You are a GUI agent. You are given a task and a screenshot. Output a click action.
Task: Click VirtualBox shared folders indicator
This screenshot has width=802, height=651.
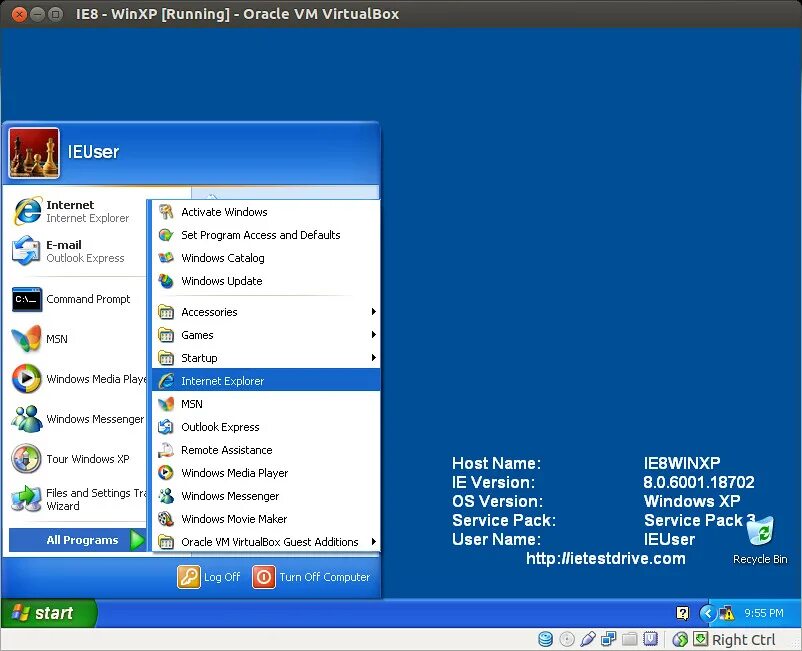630,639
